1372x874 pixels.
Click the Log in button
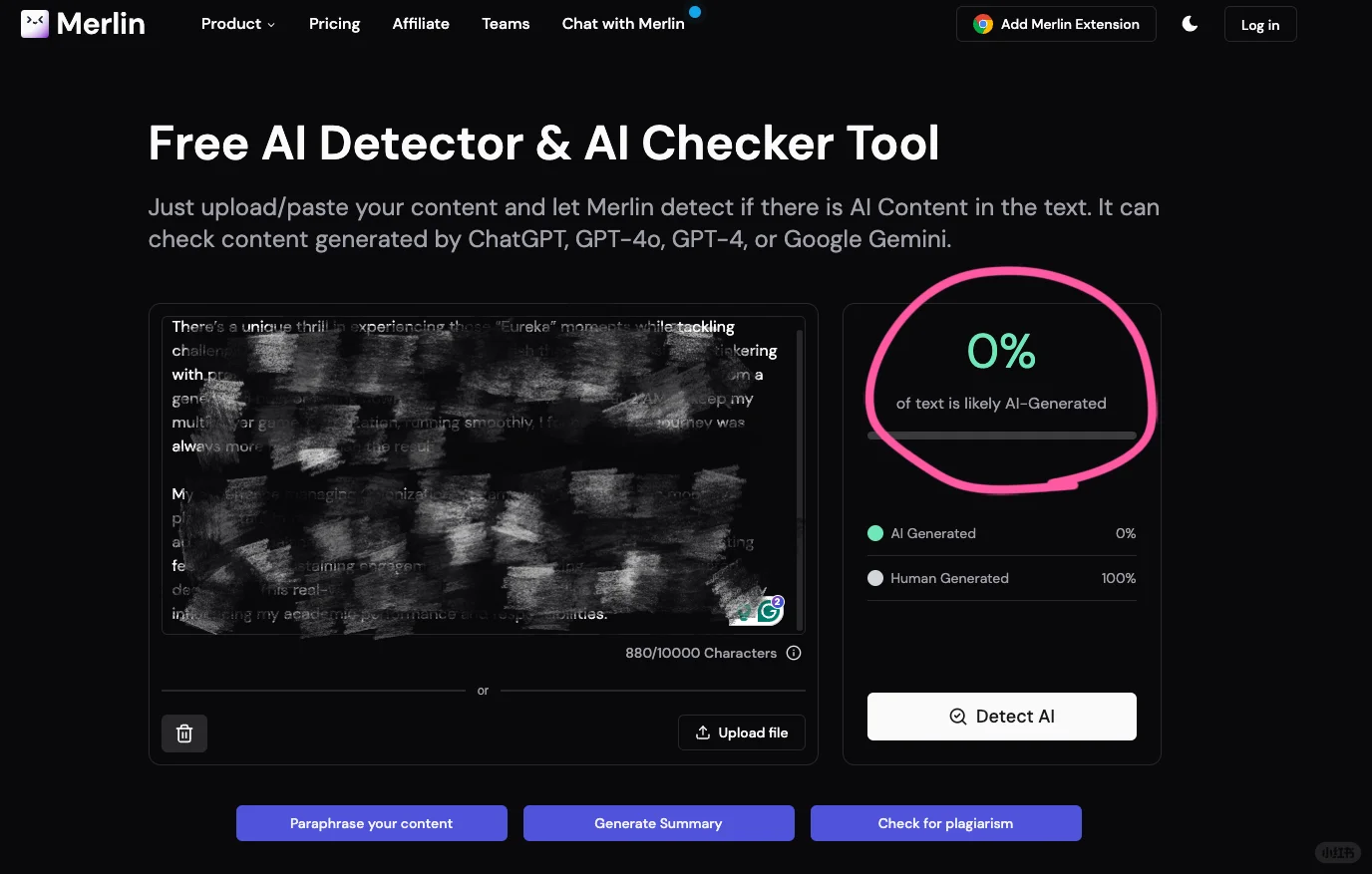(1260, 25)
